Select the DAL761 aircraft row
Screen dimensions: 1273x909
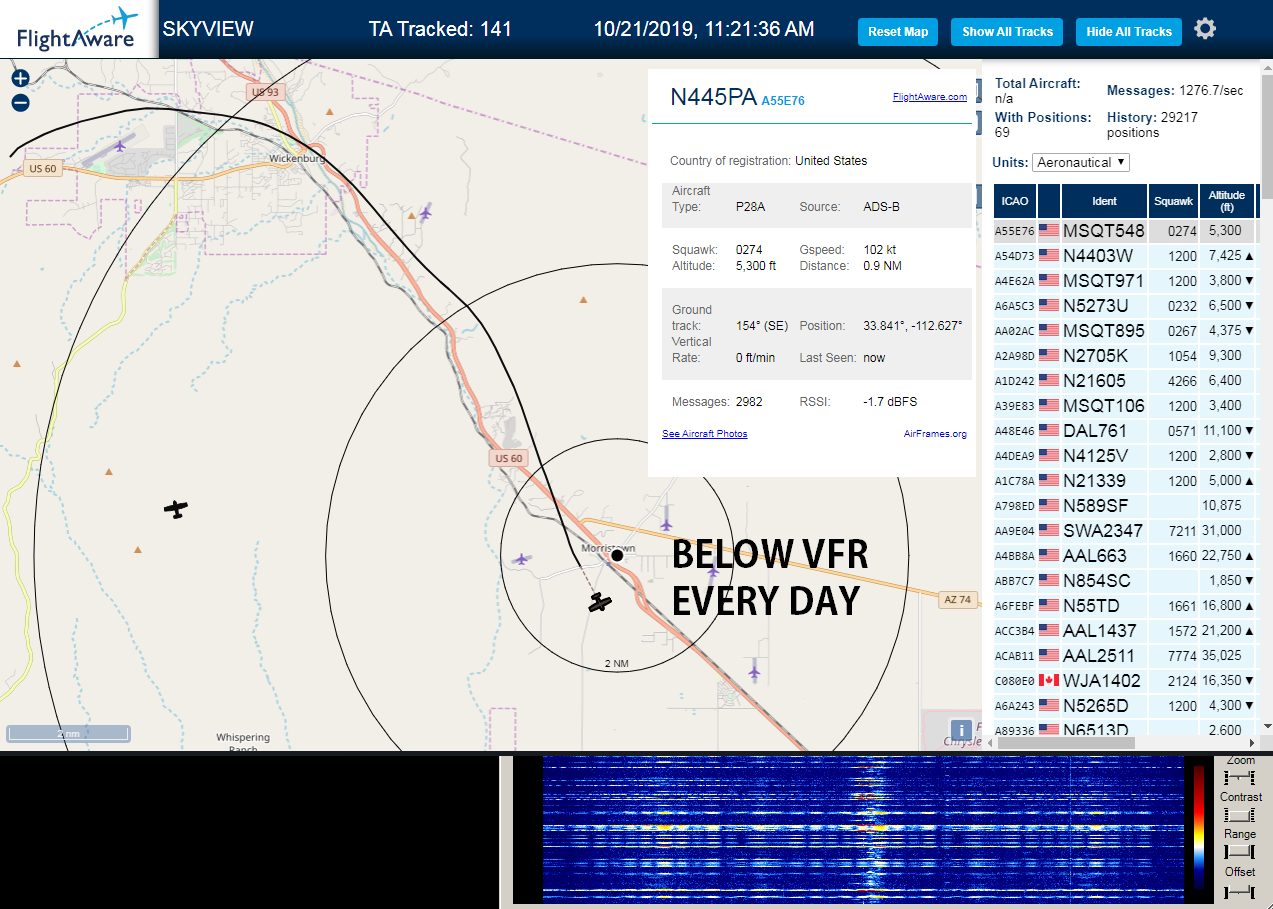[1125, 431]
